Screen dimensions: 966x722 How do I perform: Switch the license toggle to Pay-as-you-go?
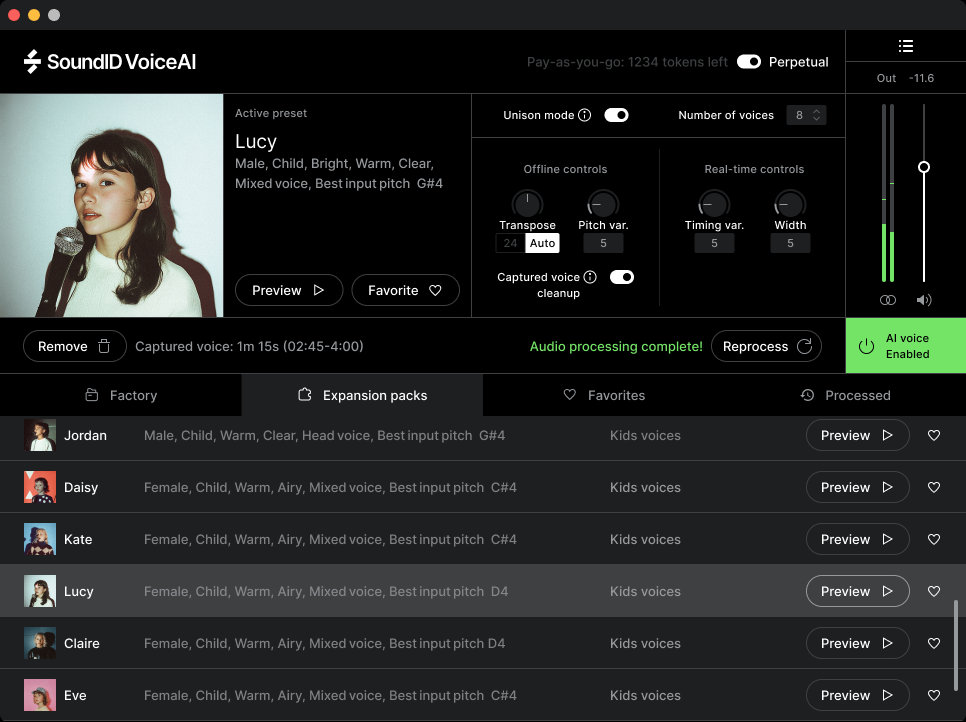click(749, 61)
